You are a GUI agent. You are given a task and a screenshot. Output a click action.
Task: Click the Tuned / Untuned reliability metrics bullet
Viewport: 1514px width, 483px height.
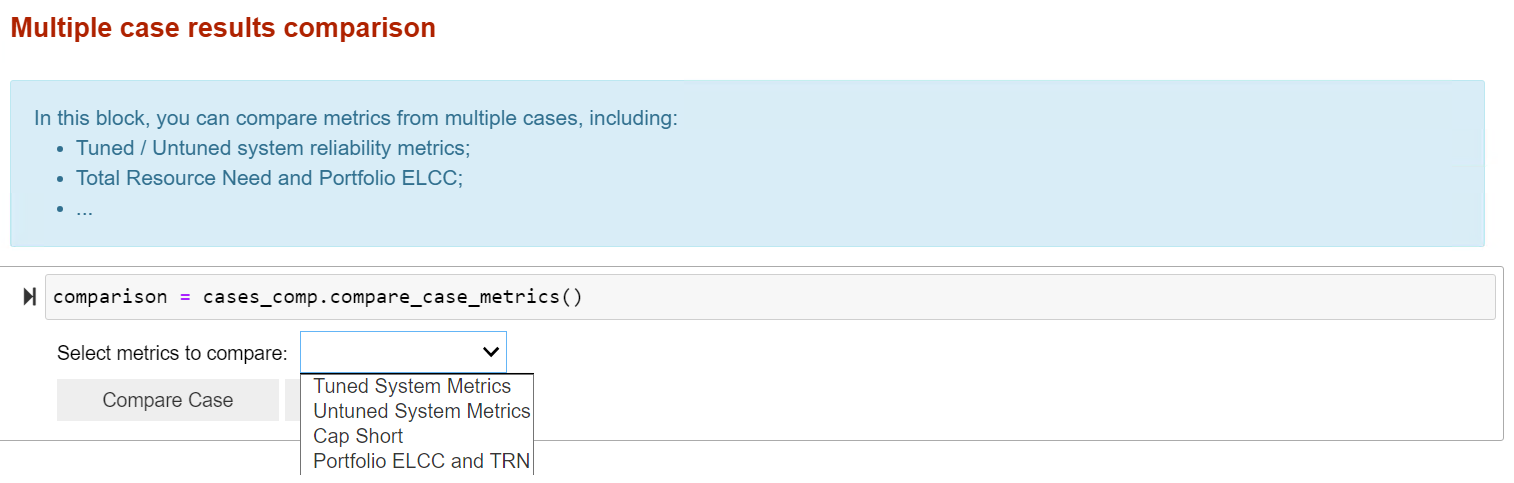tap(273, 148)
